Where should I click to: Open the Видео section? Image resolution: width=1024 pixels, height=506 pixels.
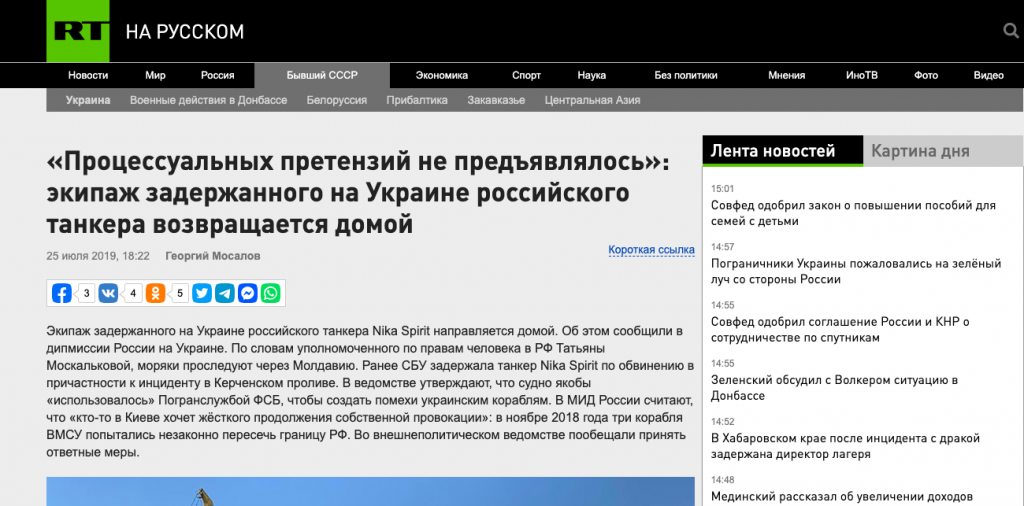989,75
